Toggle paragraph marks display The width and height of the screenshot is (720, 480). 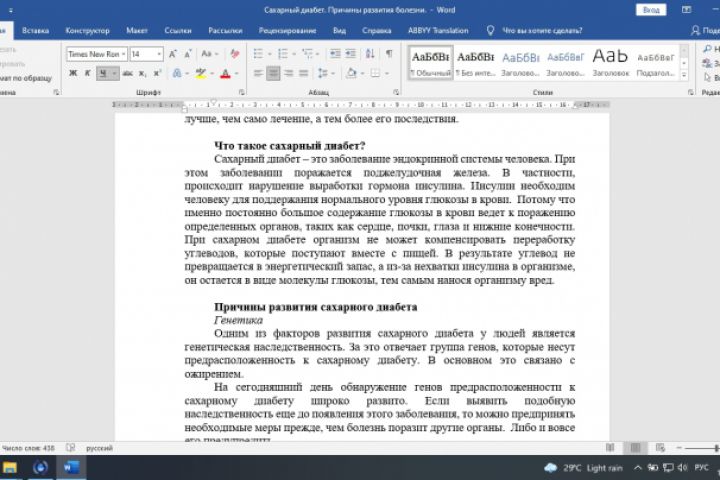click(x=389, y=54)
